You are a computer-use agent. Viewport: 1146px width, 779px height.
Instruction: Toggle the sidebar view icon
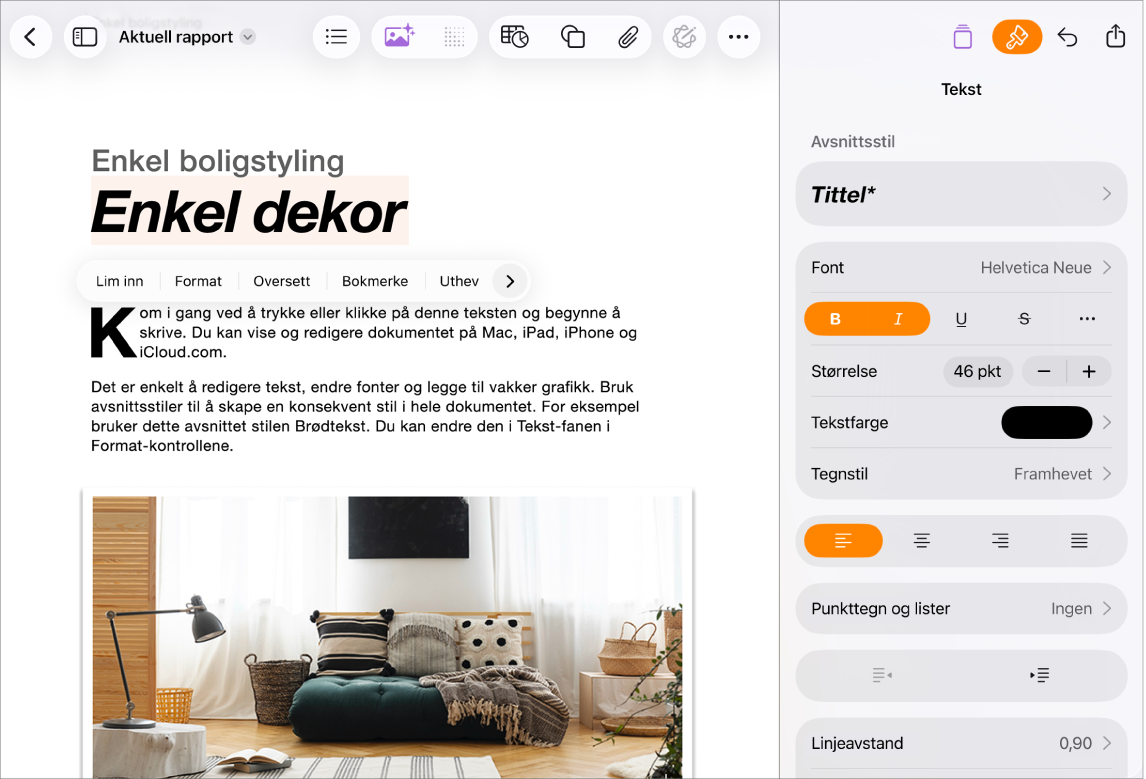pyautogui.click(x=85, y=37)
